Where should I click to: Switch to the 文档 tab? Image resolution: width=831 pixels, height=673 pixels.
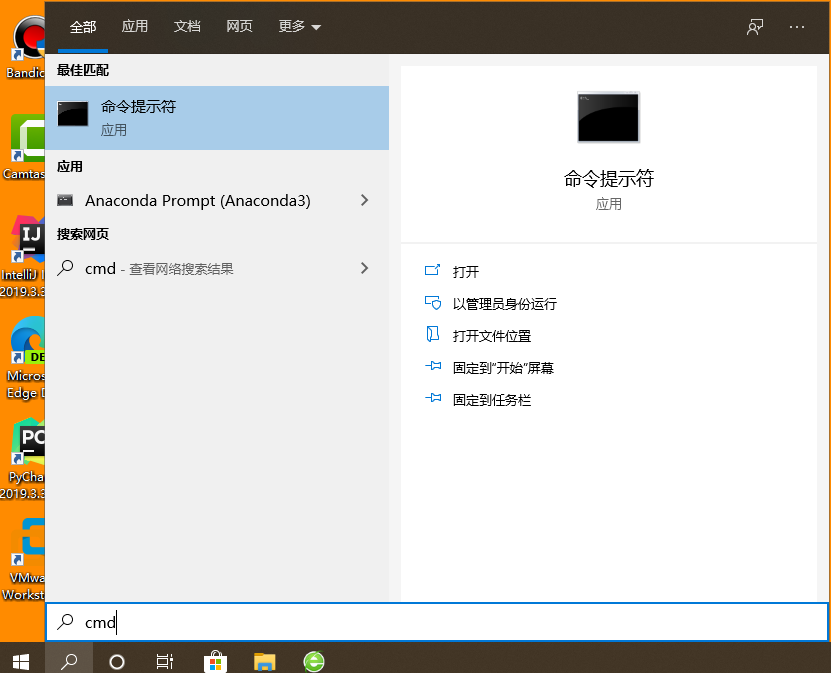coord(187,27)
